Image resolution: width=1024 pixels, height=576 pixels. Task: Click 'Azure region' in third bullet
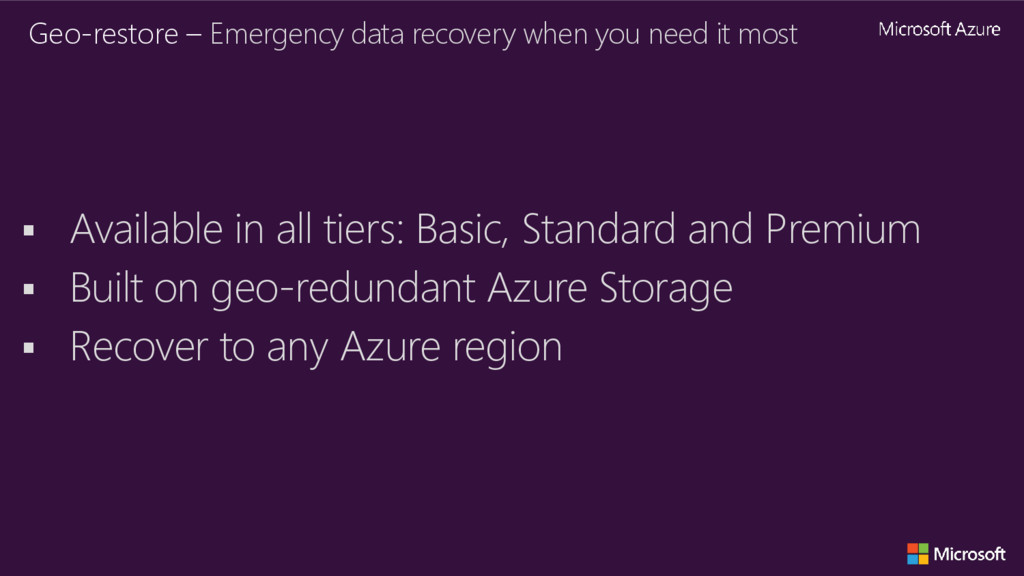pos(451,348)
